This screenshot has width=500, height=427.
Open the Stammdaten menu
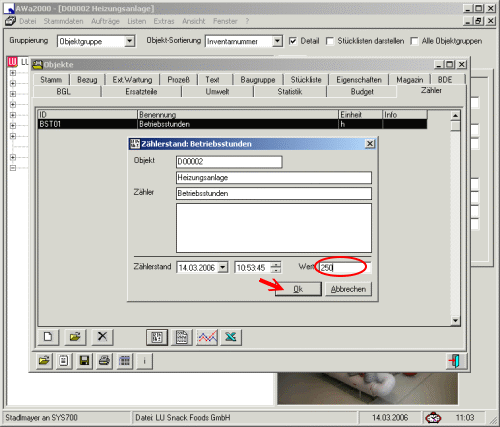(63, 21)
